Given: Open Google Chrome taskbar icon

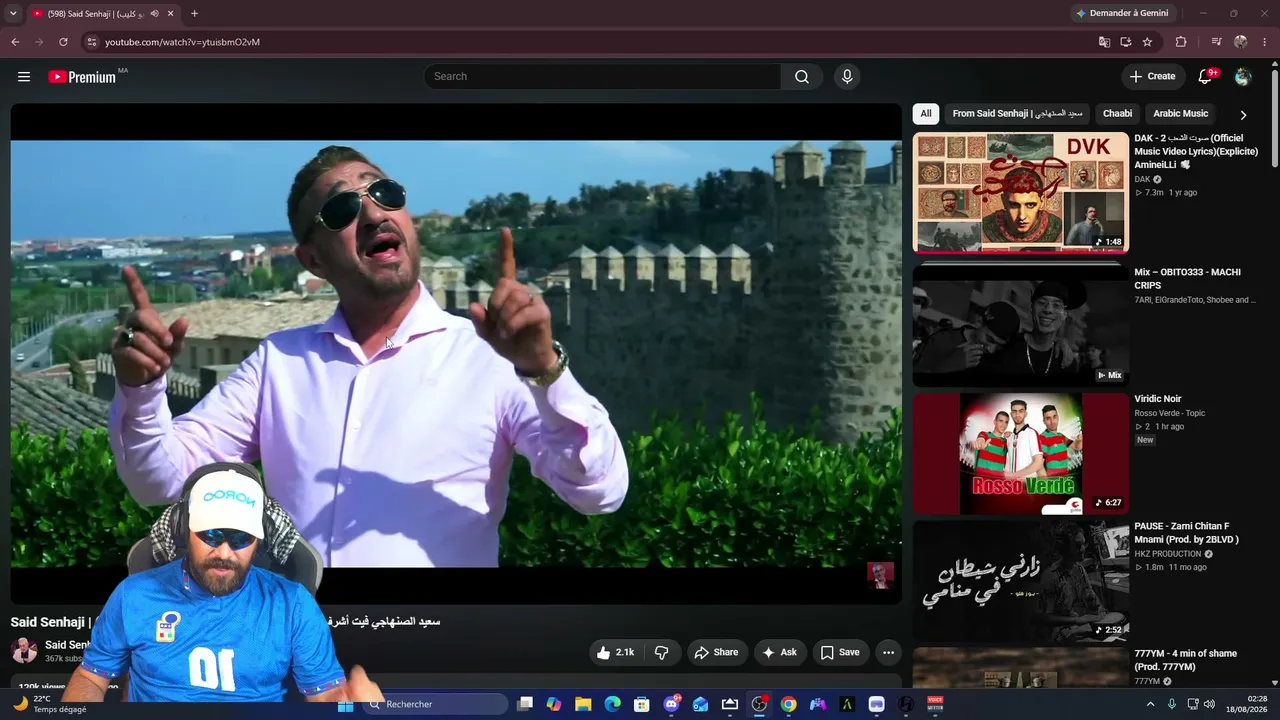Looking at the screenshot, I should click(x=789, y=705).
